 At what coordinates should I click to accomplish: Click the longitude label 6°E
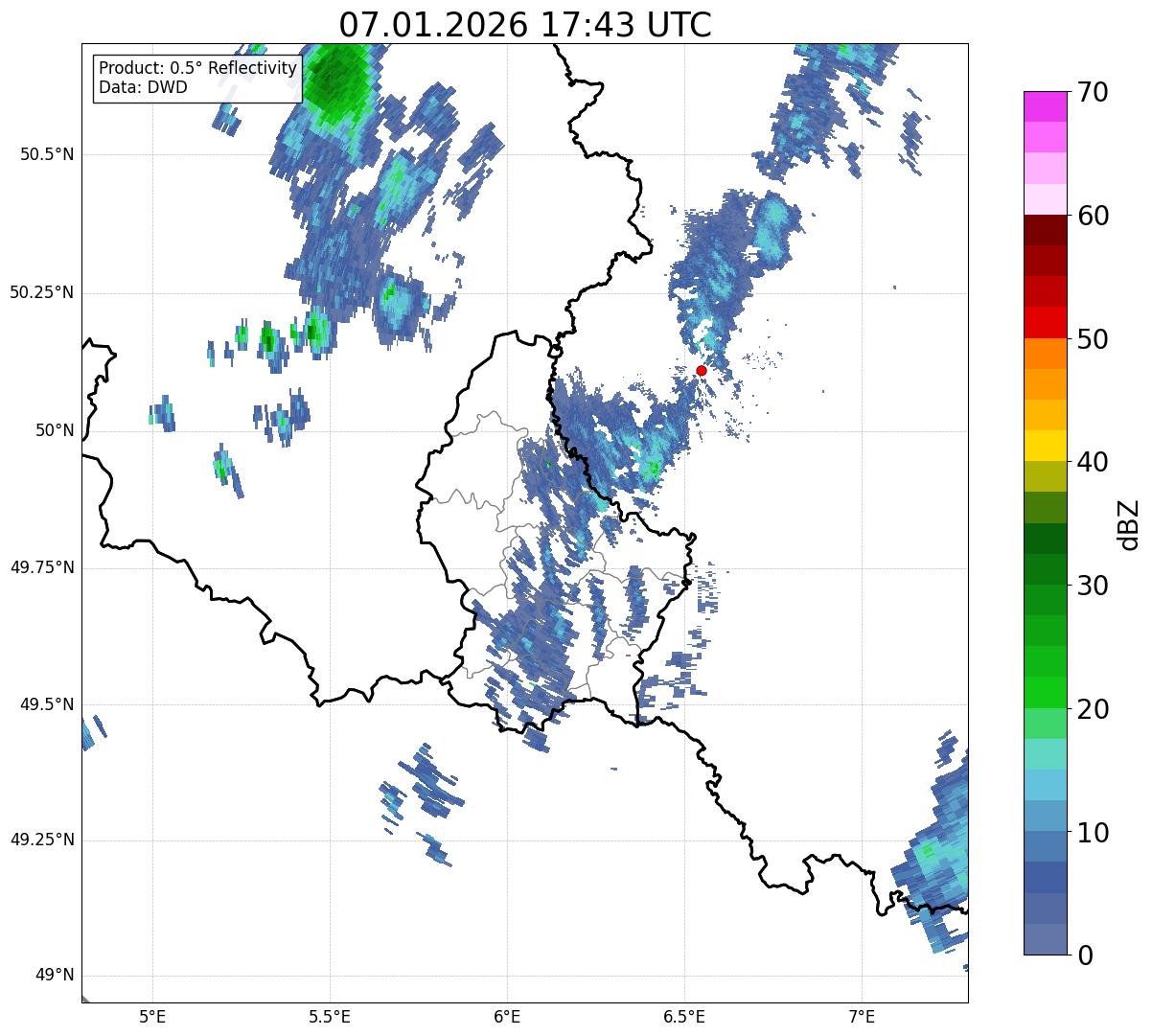pos(507,1017)
